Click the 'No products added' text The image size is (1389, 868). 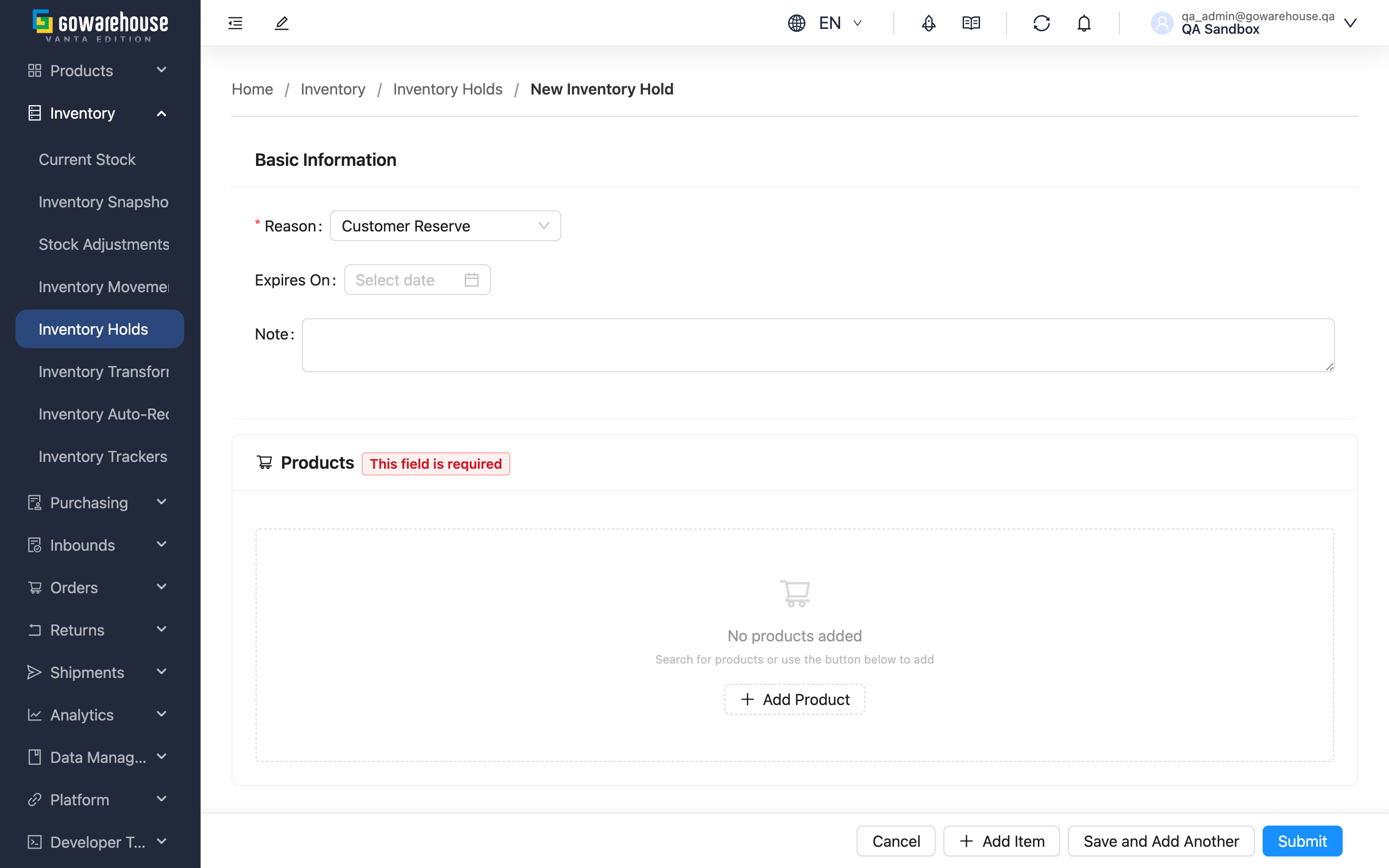click(794, 636)
